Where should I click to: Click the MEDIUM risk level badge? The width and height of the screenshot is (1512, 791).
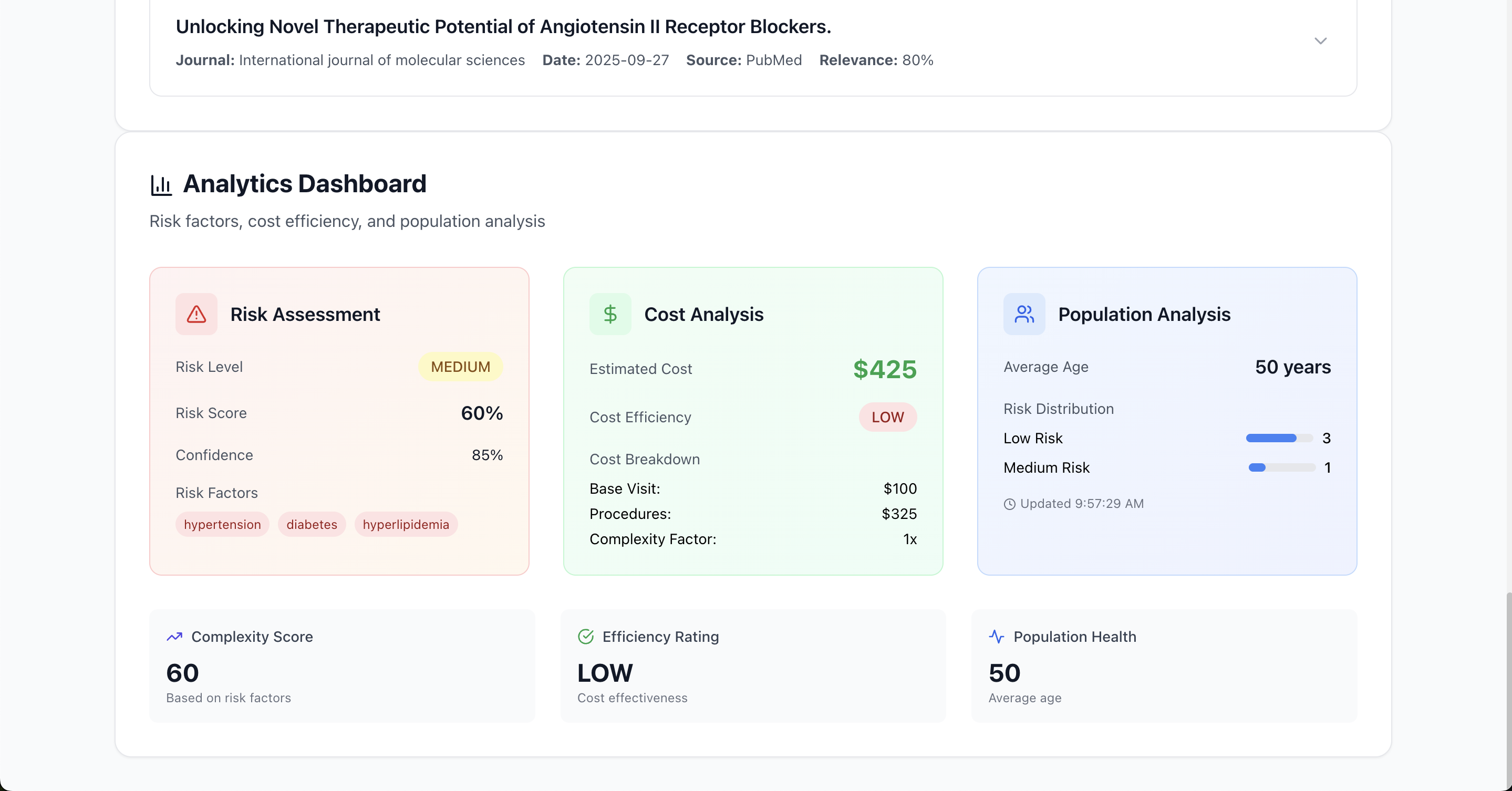(x=460, y=367)
